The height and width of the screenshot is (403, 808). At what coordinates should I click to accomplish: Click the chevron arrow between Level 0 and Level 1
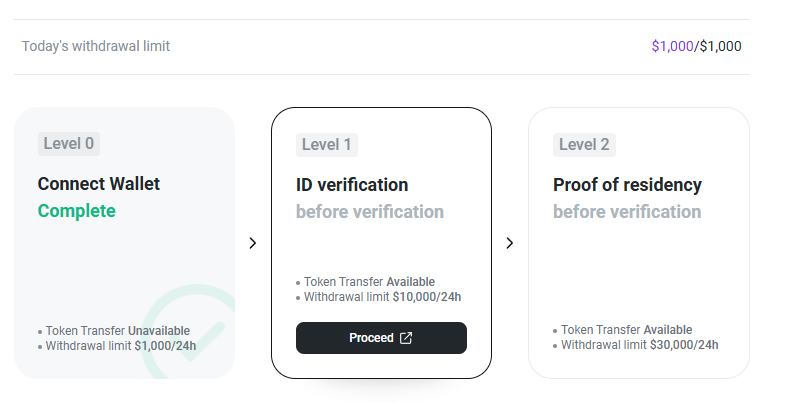pos(252,243)
